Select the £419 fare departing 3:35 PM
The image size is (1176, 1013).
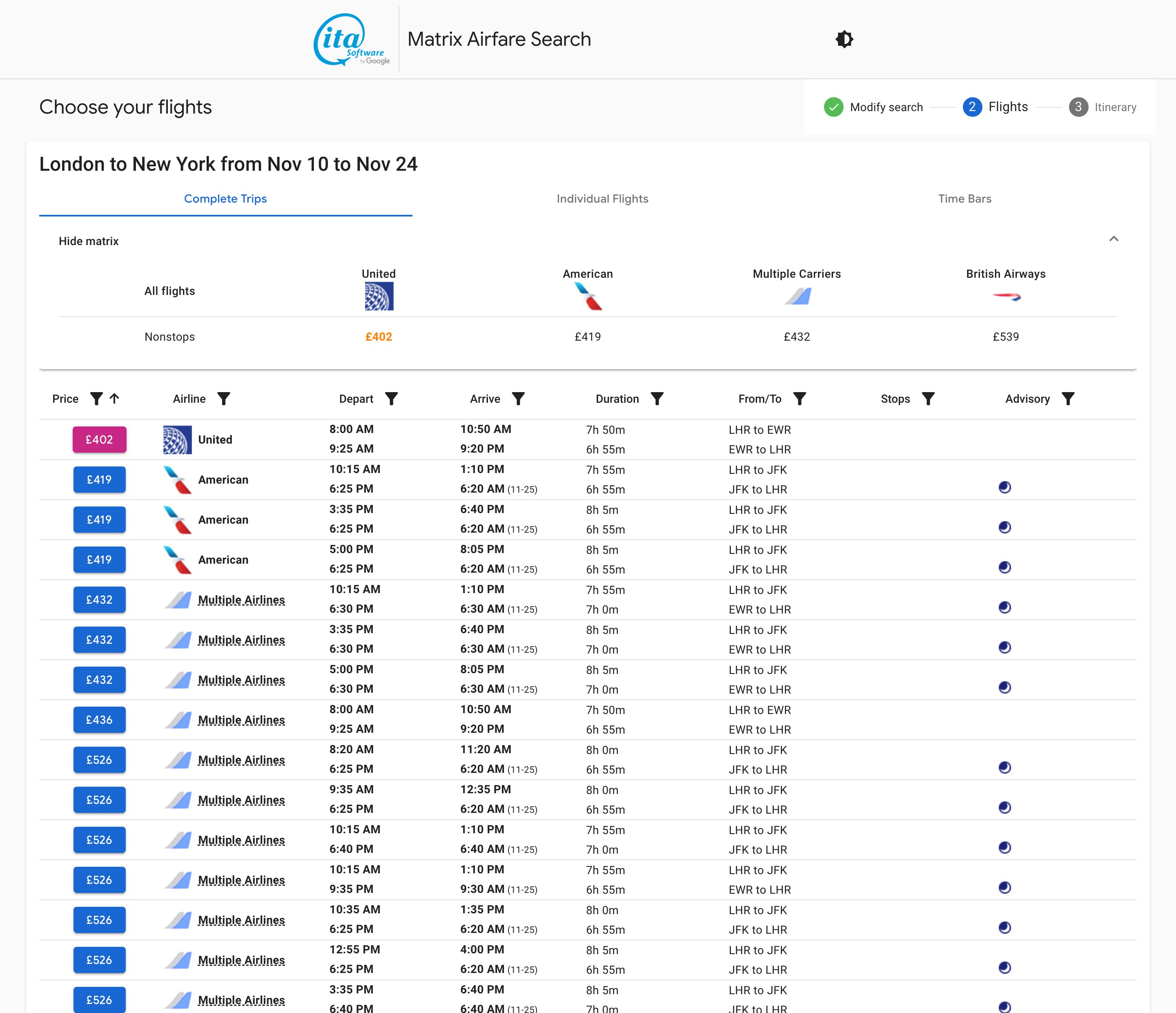pos(99,520)
